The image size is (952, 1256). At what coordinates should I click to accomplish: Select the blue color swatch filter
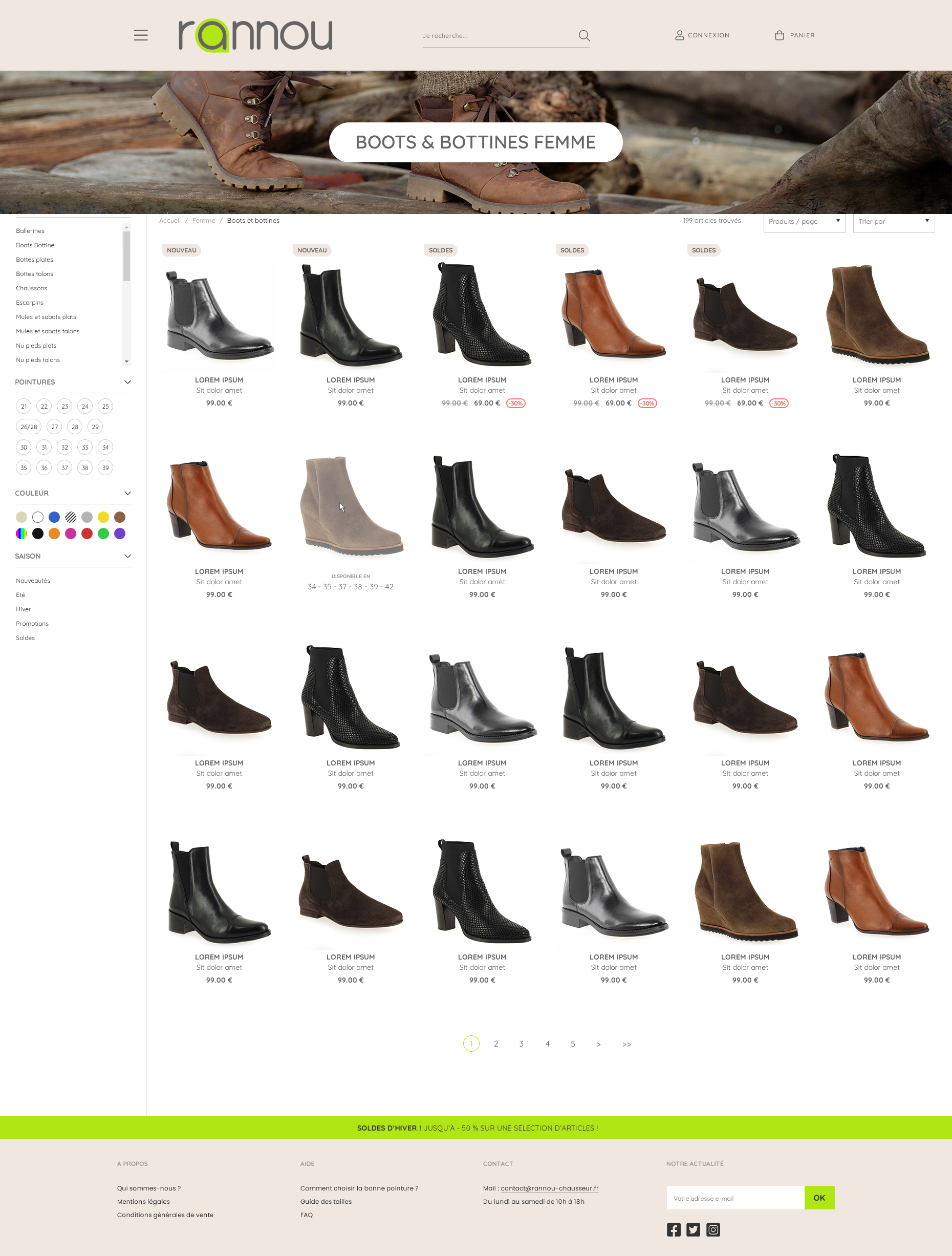(x=54, y=517)
